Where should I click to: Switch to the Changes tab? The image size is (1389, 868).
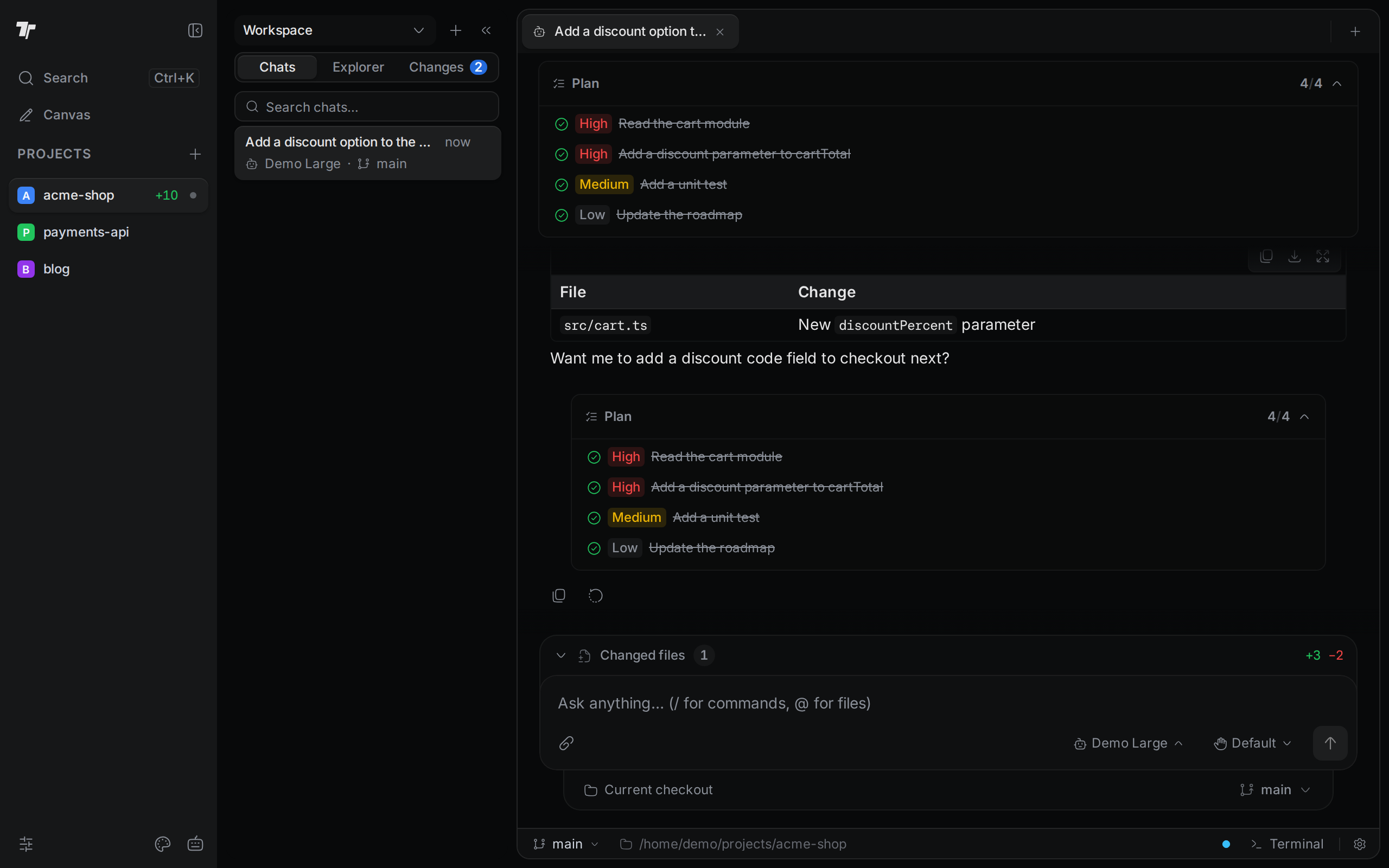click(x=448, y=67)
